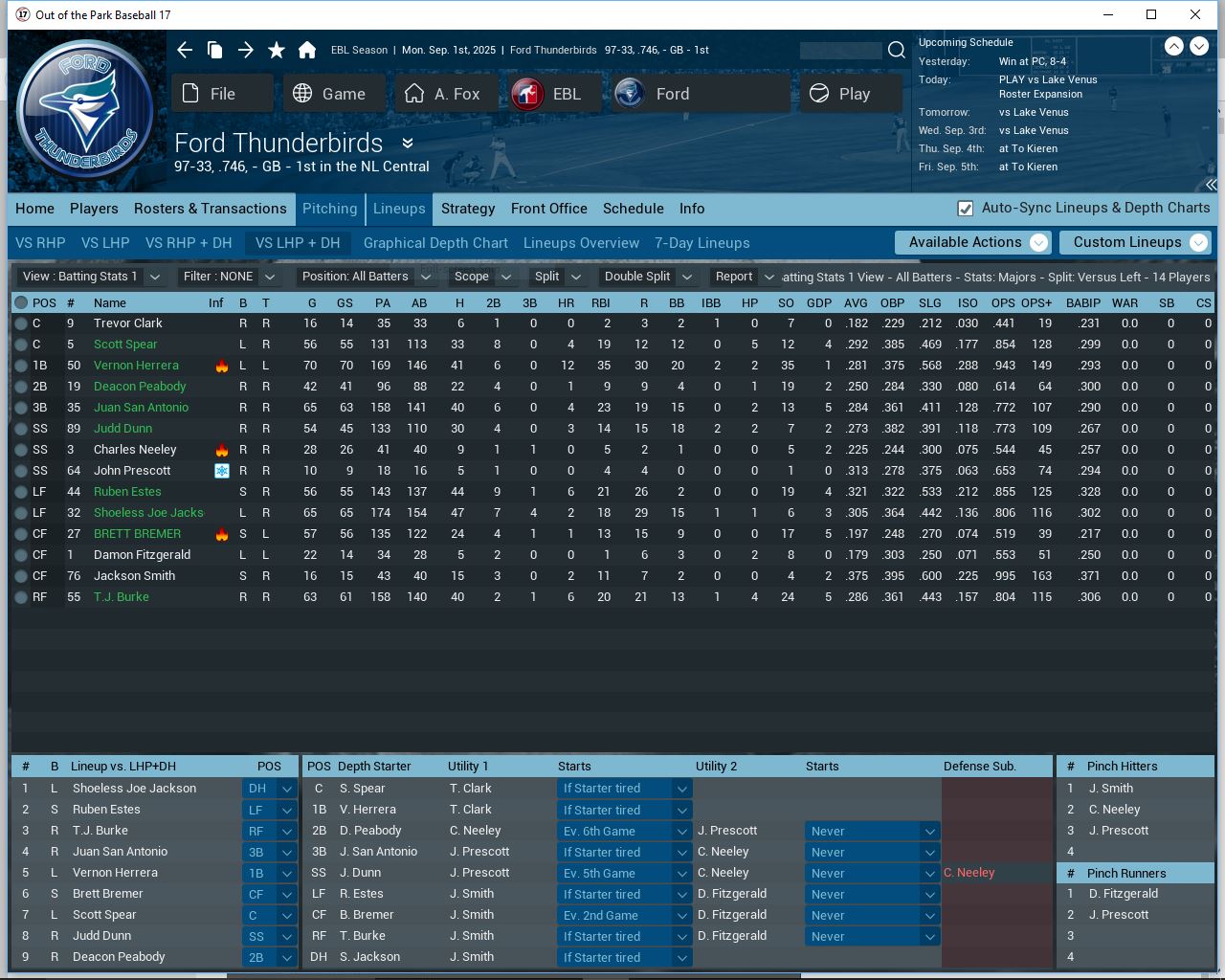Switch to the Pitching tab
This screenshot has height=980, width=1225.
(330, 209)
